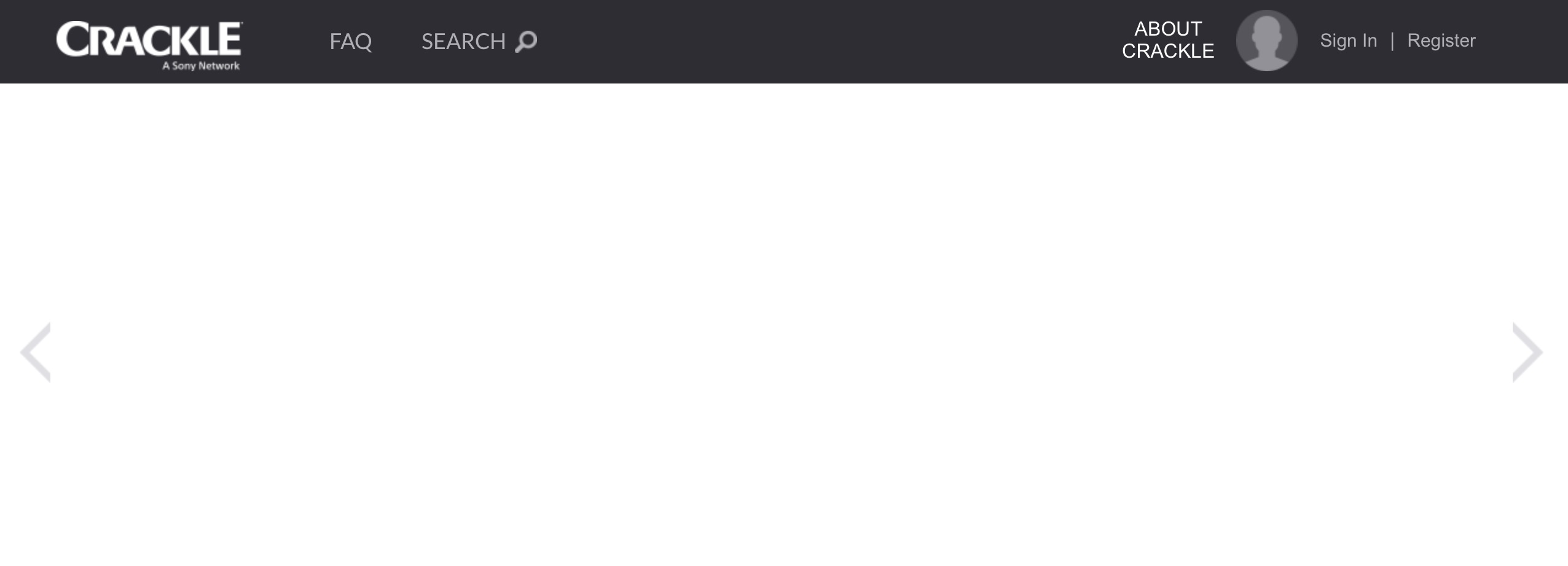Click the 'A Sony Network' tagline under the logo
Viewport: 1568px width, 566px height.
[201, 66]
